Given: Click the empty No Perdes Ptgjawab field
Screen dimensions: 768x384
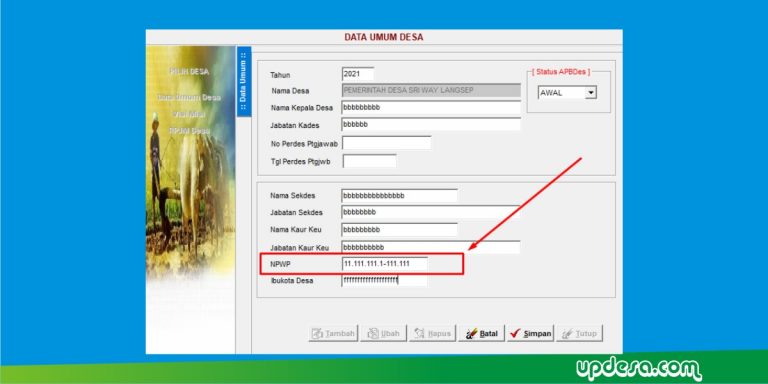Looking at the screenshot, I should pyautogui.click(x=386, y=143).
